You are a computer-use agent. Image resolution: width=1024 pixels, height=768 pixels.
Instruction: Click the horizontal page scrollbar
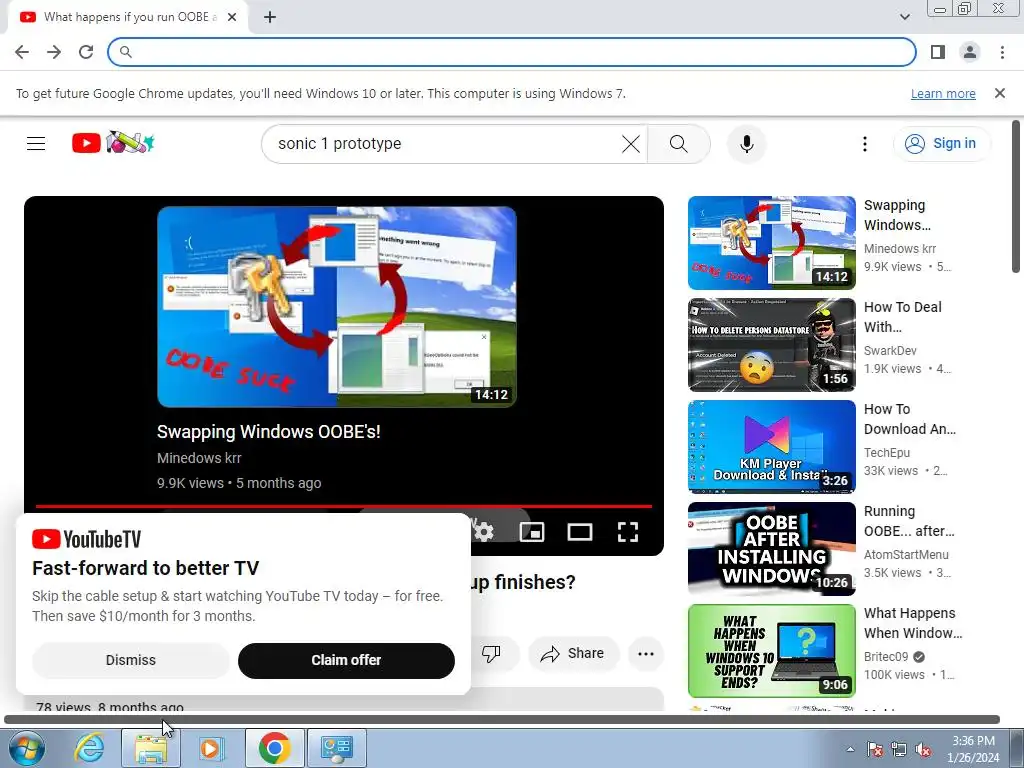click(x=502, y=720)
